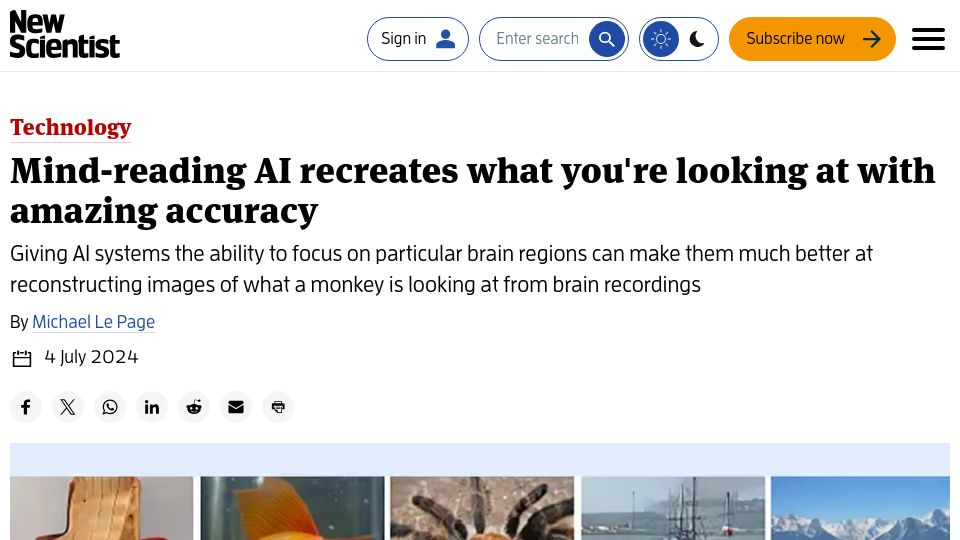Click the subheading about brain regions
Image resolution: width=960 pixels, height=540 pixels.
click(441, 269)
